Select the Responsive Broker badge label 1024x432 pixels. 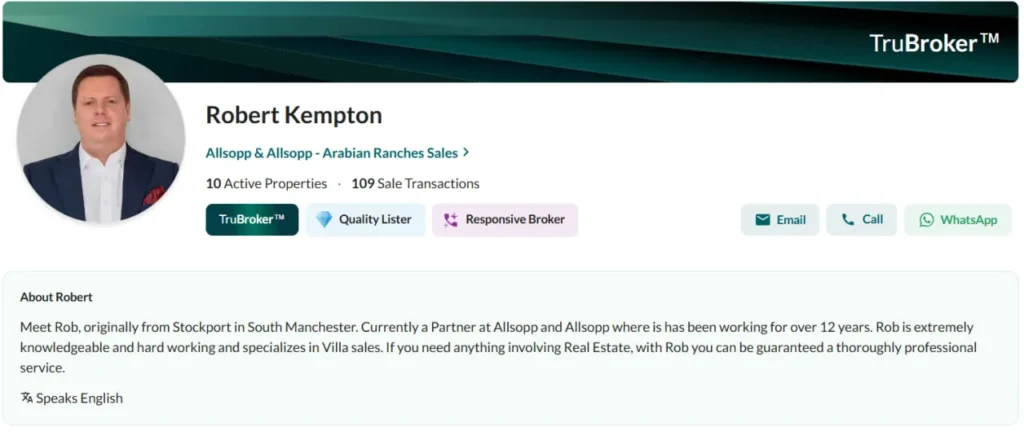pyautogui.click(x=515, y=220)
